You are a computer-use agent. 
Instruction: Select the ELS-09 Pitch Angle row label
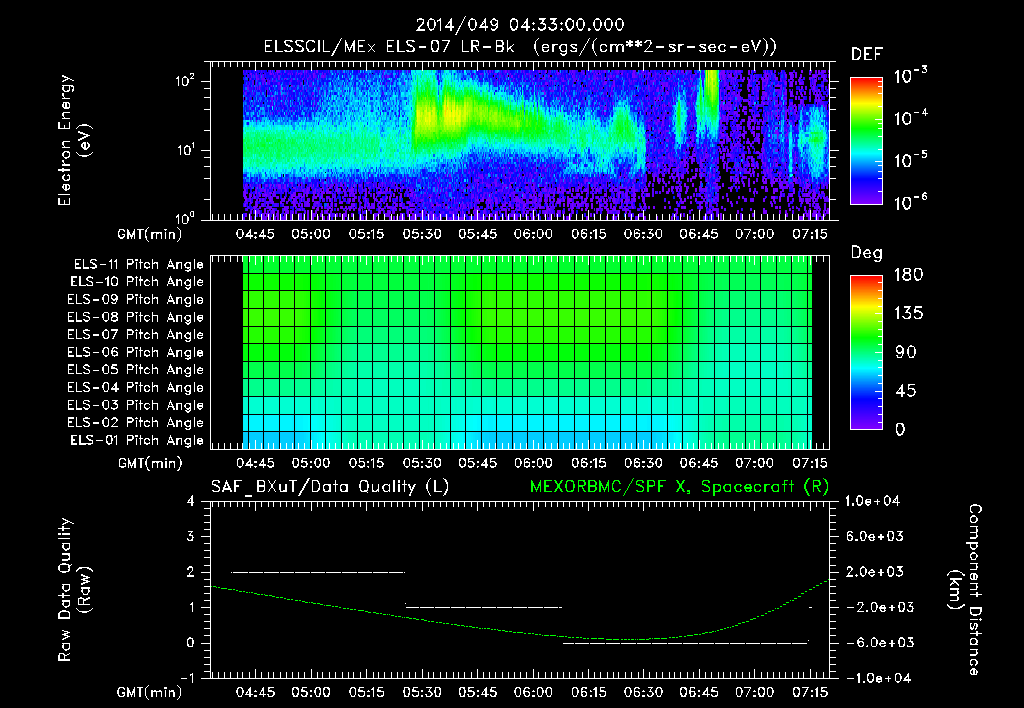pos(136,300)
